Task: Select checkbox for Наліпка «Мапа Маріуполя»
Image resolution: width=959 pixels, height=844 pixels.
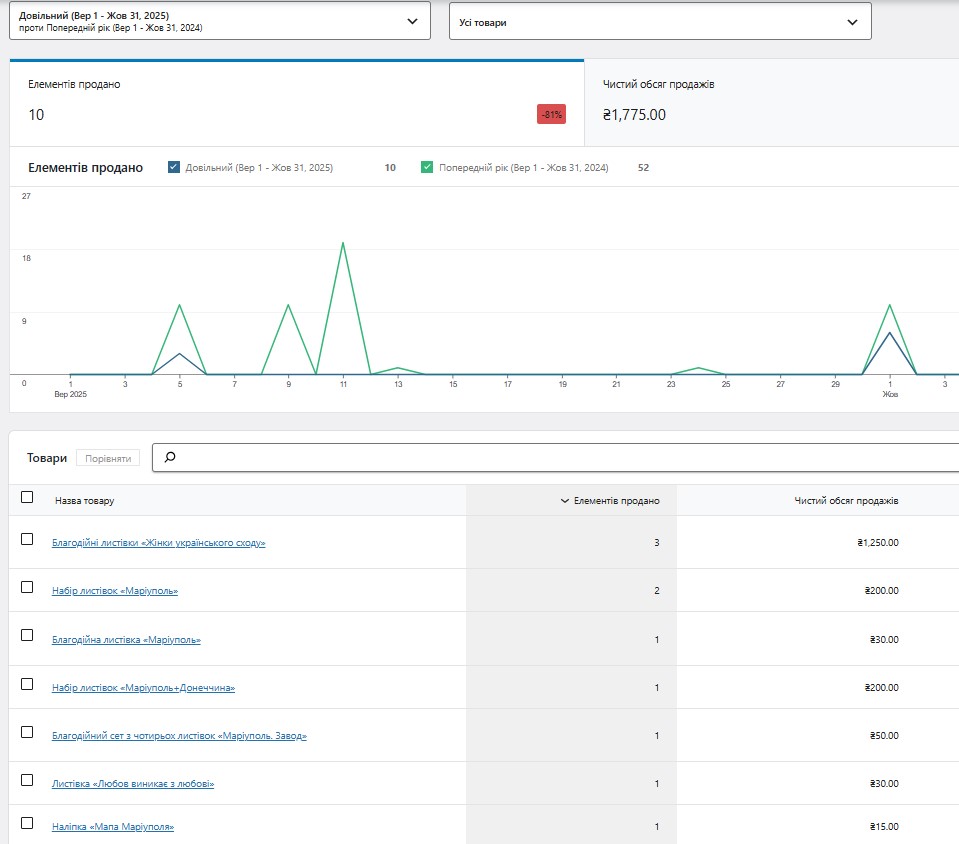Action: (x=27, y=823)
